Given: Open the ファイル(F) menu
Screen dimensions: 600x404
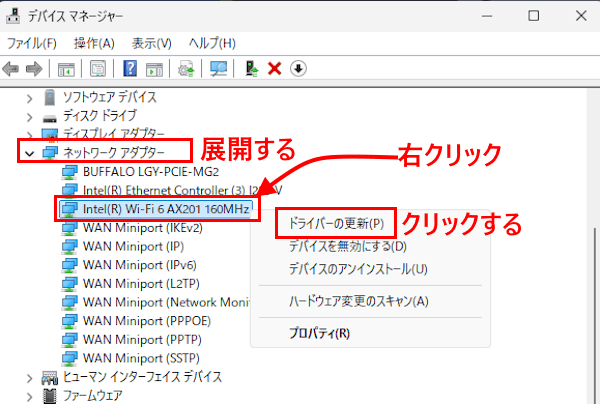Looking at the screenshot, I should (x=32, y=43).
